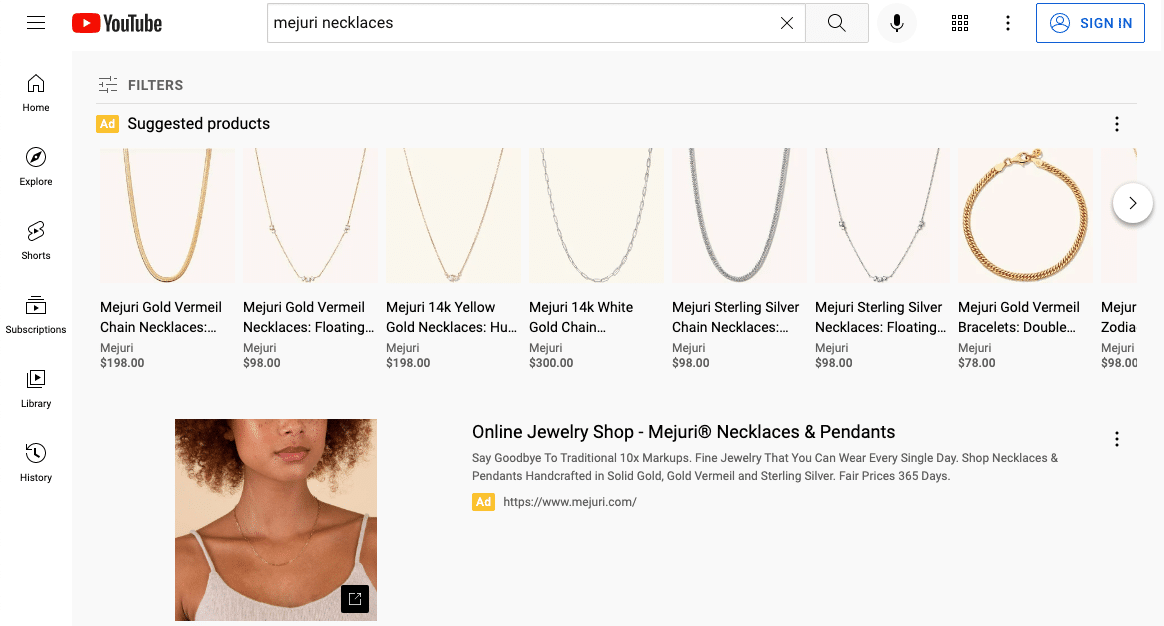This screenshot has width=1164, height=626.
Task: Open 14k White Gold Chain image
Action: (596, 215)
